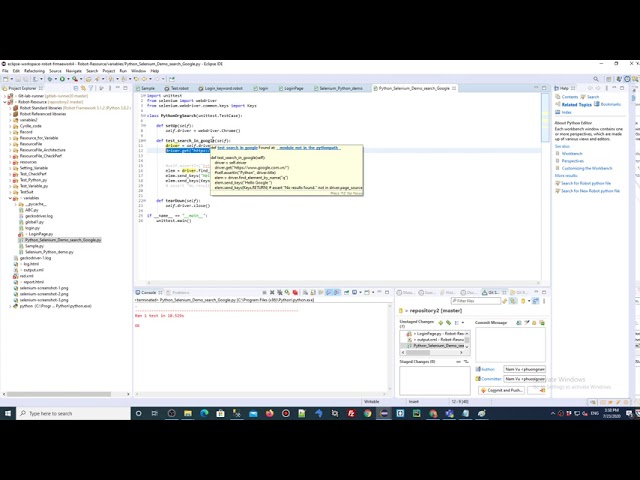Image resolution: width=640 pixels, height=480 pixels.
Task: Type in Windows taskbar search box
Action: (73, 413)
